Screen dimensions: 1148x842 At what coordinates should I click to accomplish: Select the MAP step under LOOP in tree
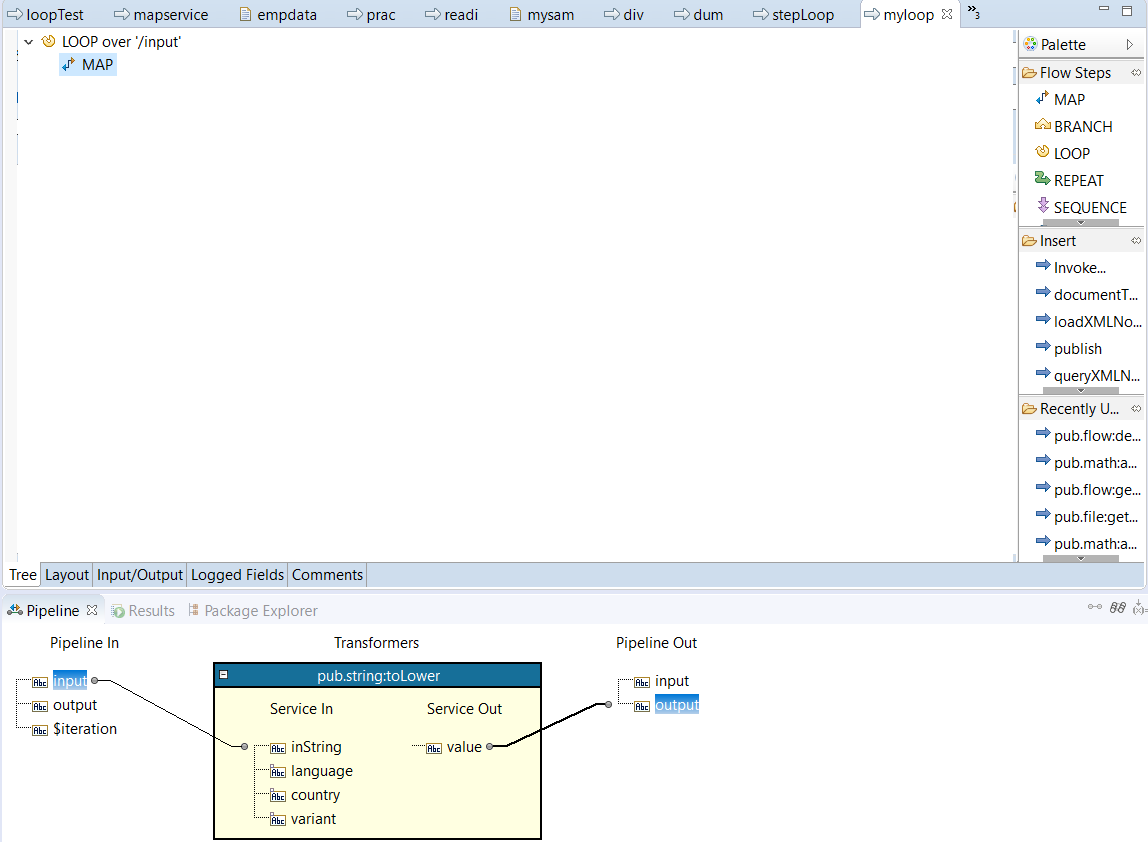click(88, 64)
